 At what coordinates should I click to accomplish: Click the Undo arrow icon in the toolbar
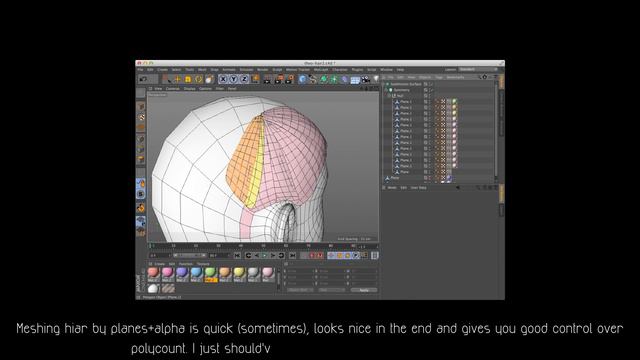tap(143, 79)
